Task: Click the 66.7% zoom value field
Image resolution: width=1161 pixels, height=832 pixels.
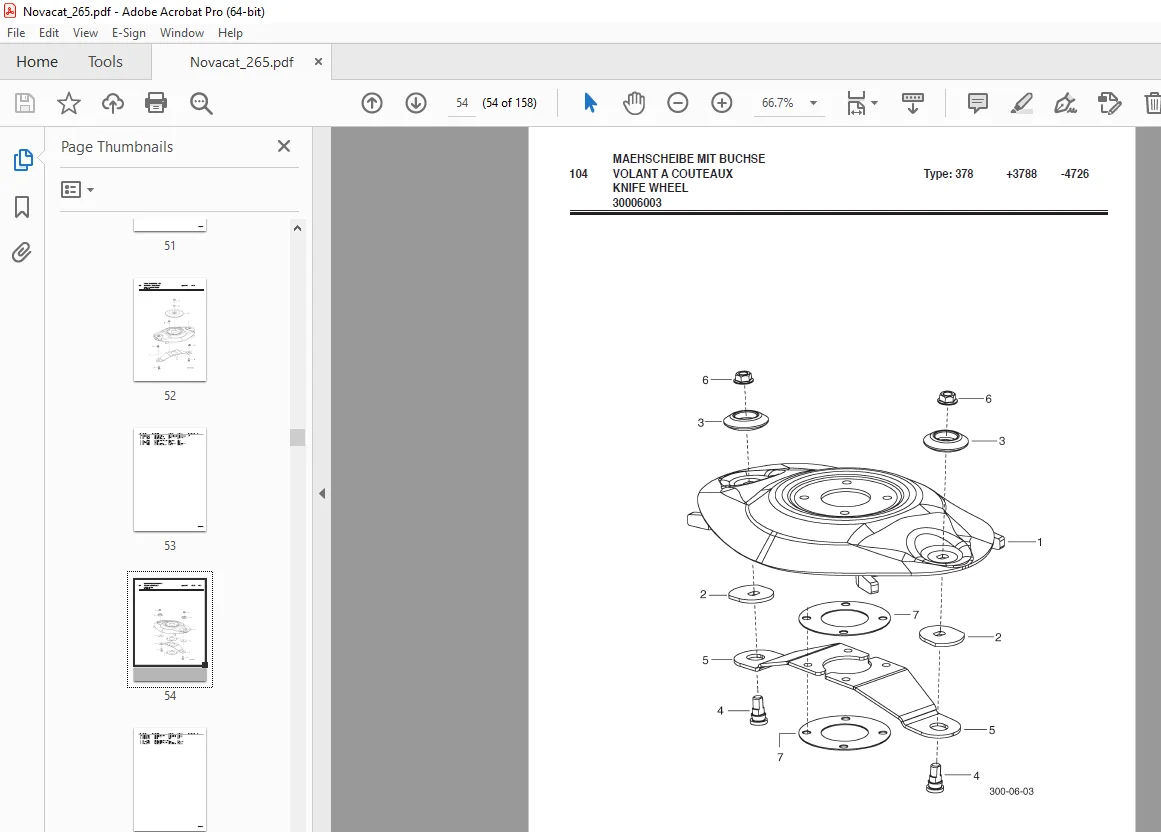Action: [777, 103]
